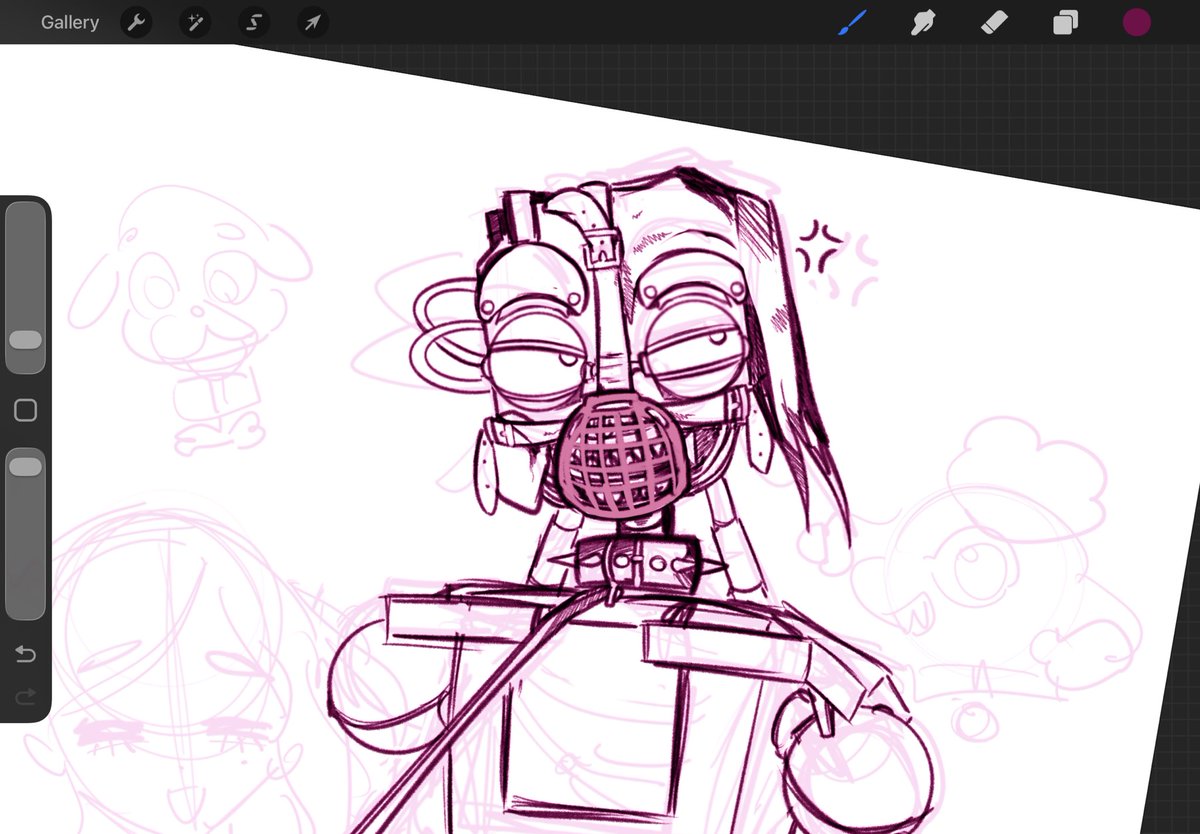Tap the brush opacity slider handle
Viewport: 1200px width, 834px height.
(25, 465)
